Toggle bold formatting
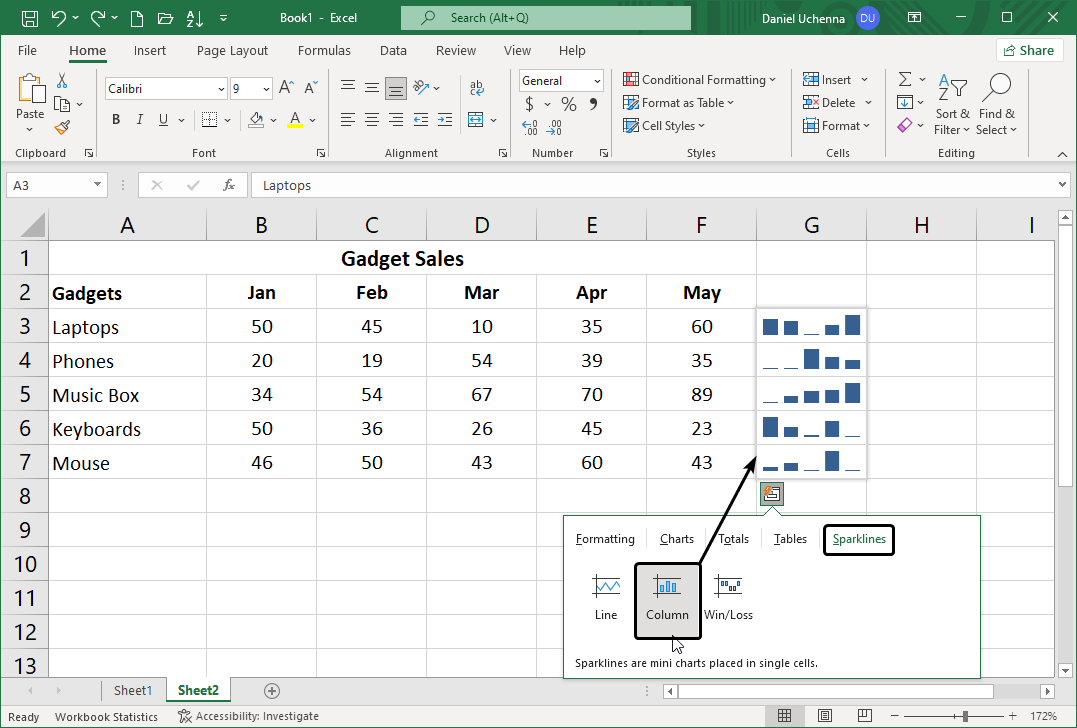Screen dimensions: 1077x728 [115, 119]
